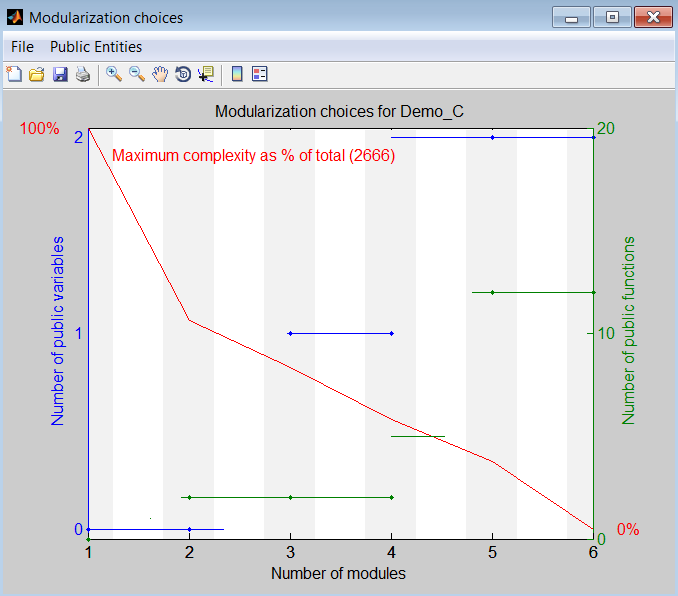The height and width of the screenshot is (596, 678).
Task: Click the blue data point at 2 modules
Action: coord(189,529)
